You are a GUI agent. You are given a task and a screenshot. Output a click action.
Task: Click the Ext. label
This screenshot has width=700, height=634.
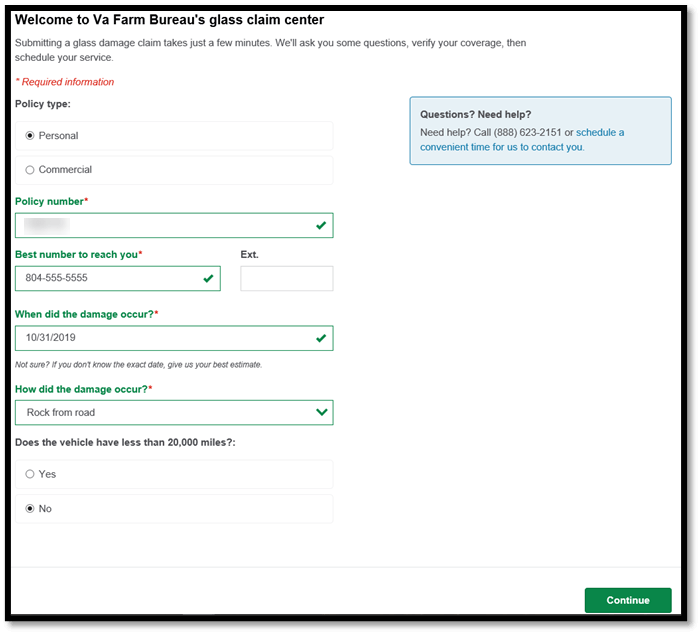click(x=250, y=254)
